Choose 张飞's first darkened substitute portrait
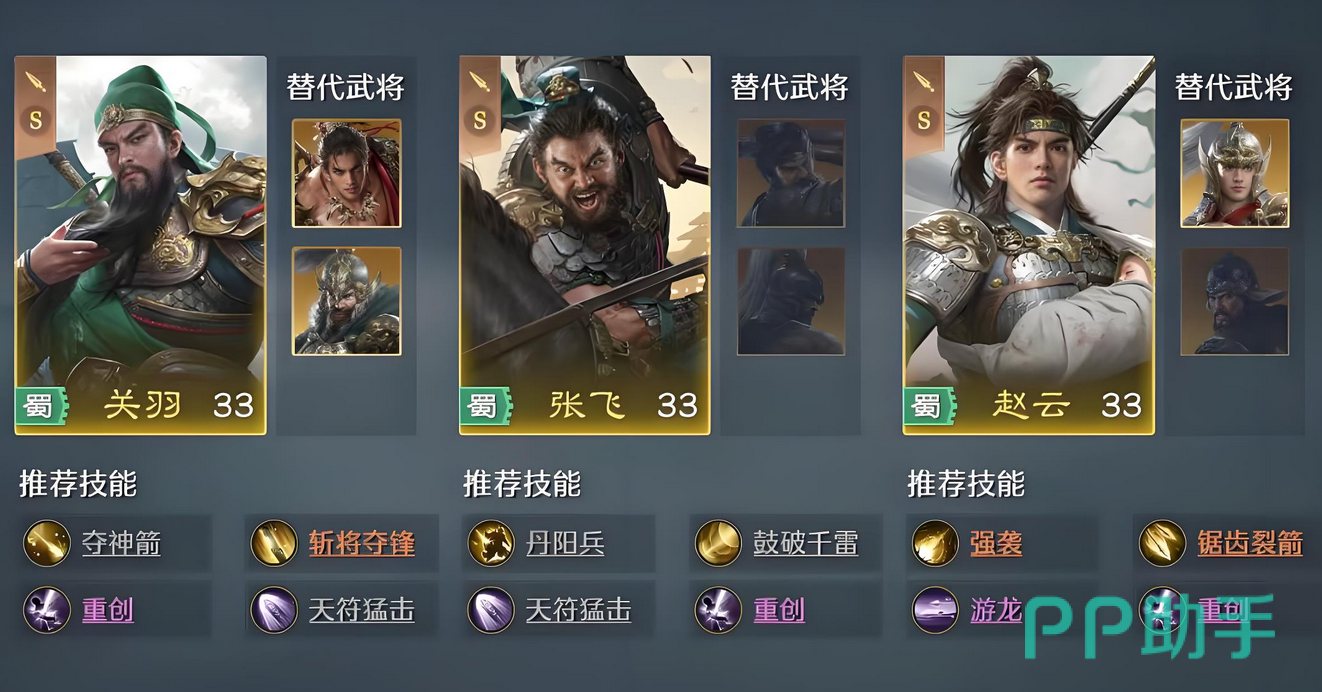1322x692 pixels. pos(791,173)
